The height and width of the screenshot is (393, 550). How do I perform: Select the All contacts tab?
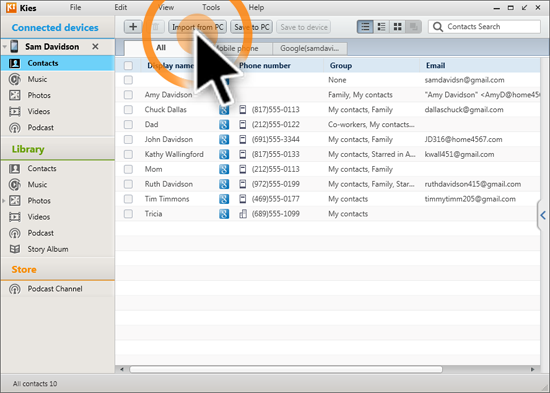[161, 48]
